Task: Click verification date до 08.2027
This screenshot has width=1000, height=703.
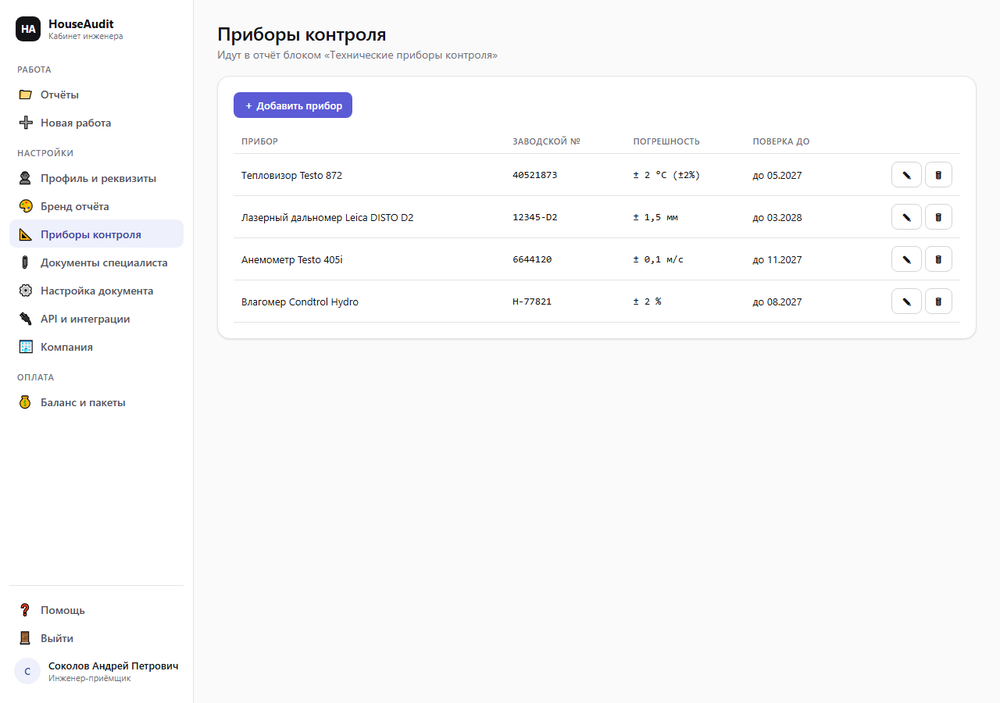Action: [777, 301]
